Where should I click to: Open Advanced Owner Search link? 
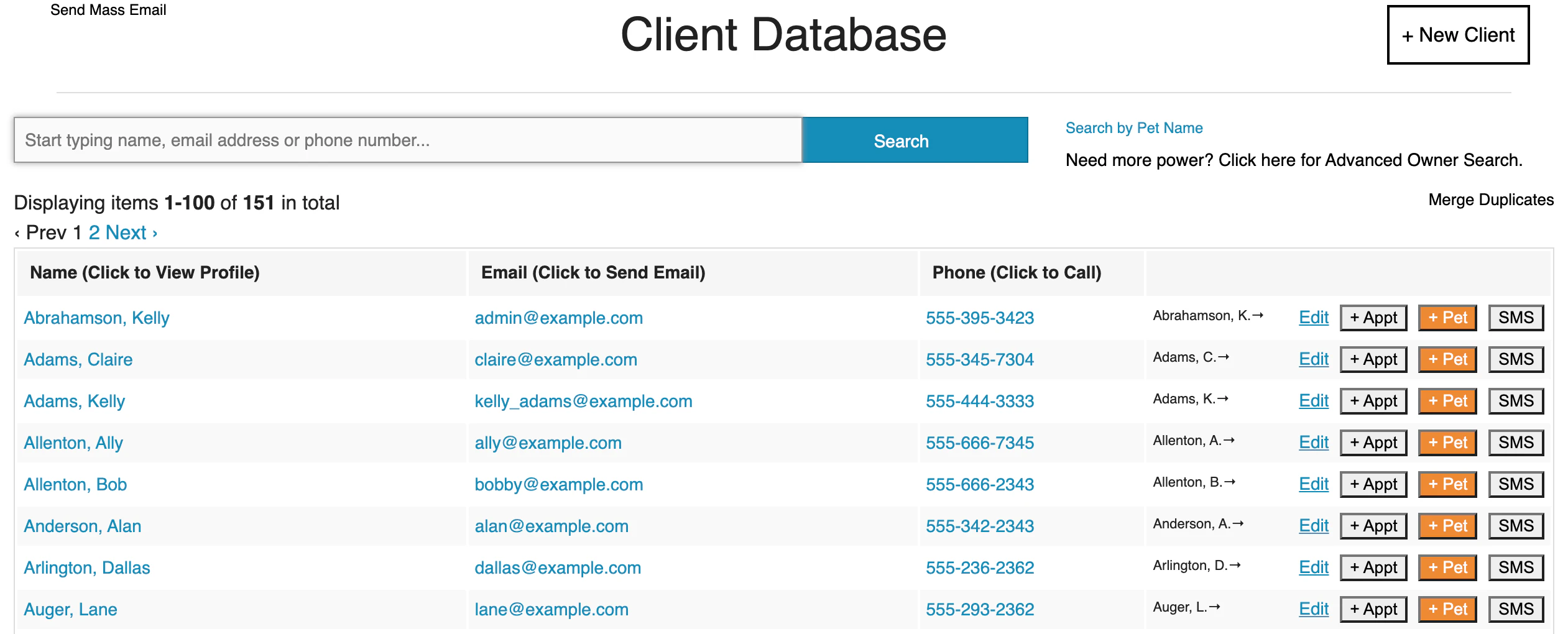[x=1294, y=160]
